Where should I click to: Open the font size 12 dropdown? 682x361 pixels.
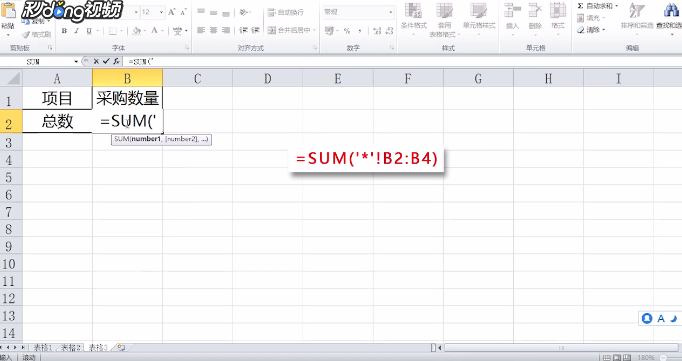(162, 12)
